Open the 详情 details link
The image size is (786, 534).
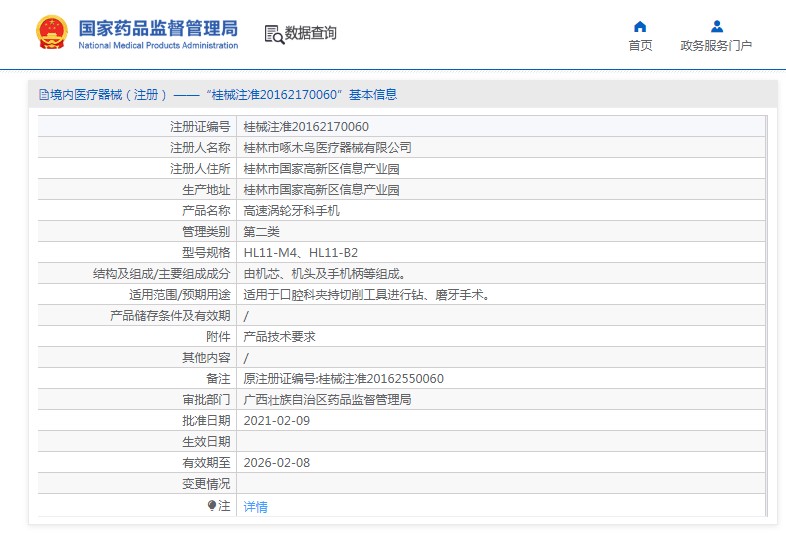pyautogui.click(x=256, y=507)
